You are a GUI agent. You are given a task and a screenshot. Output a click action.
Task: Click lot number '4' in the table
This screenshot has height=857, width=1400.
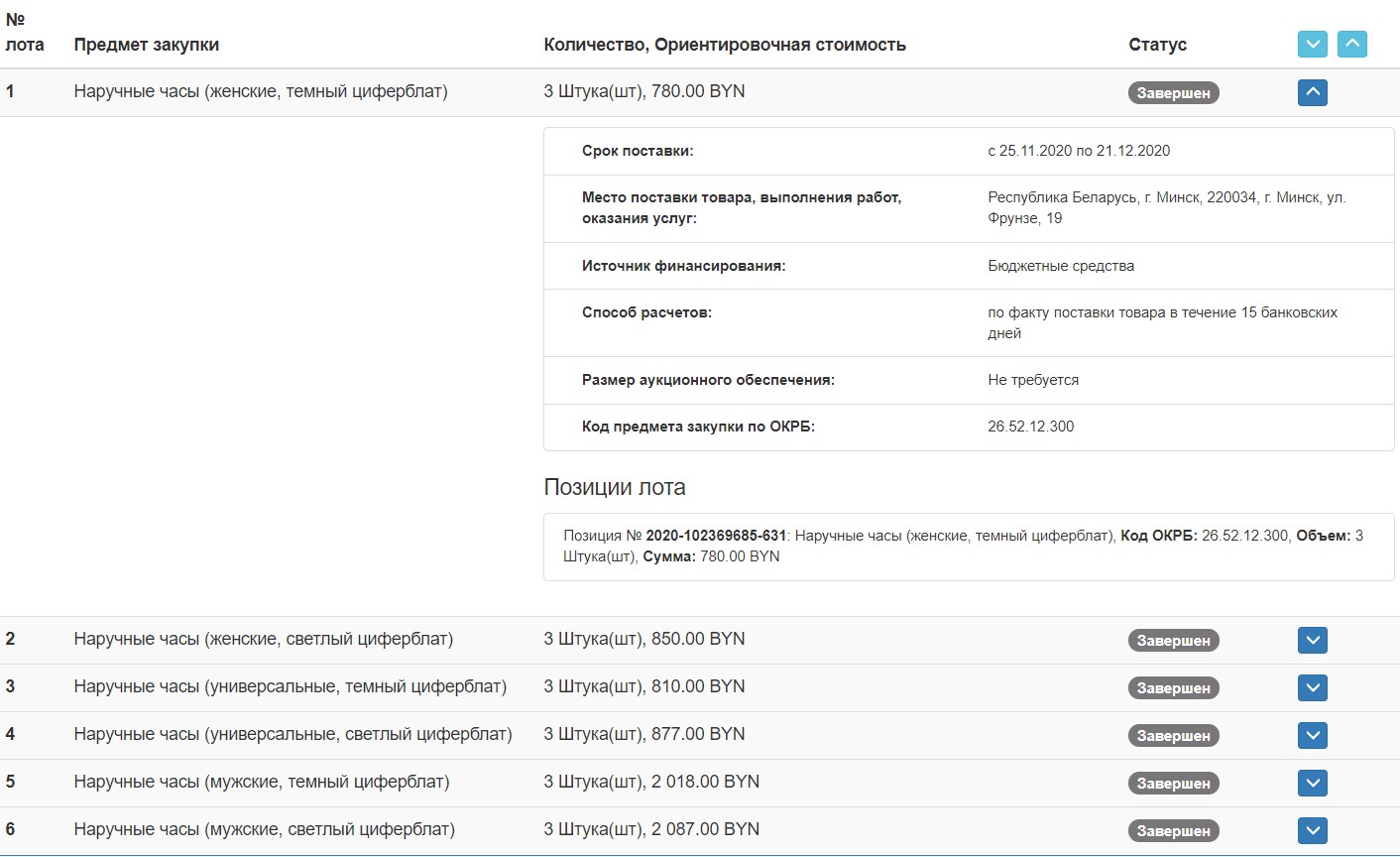10,734
